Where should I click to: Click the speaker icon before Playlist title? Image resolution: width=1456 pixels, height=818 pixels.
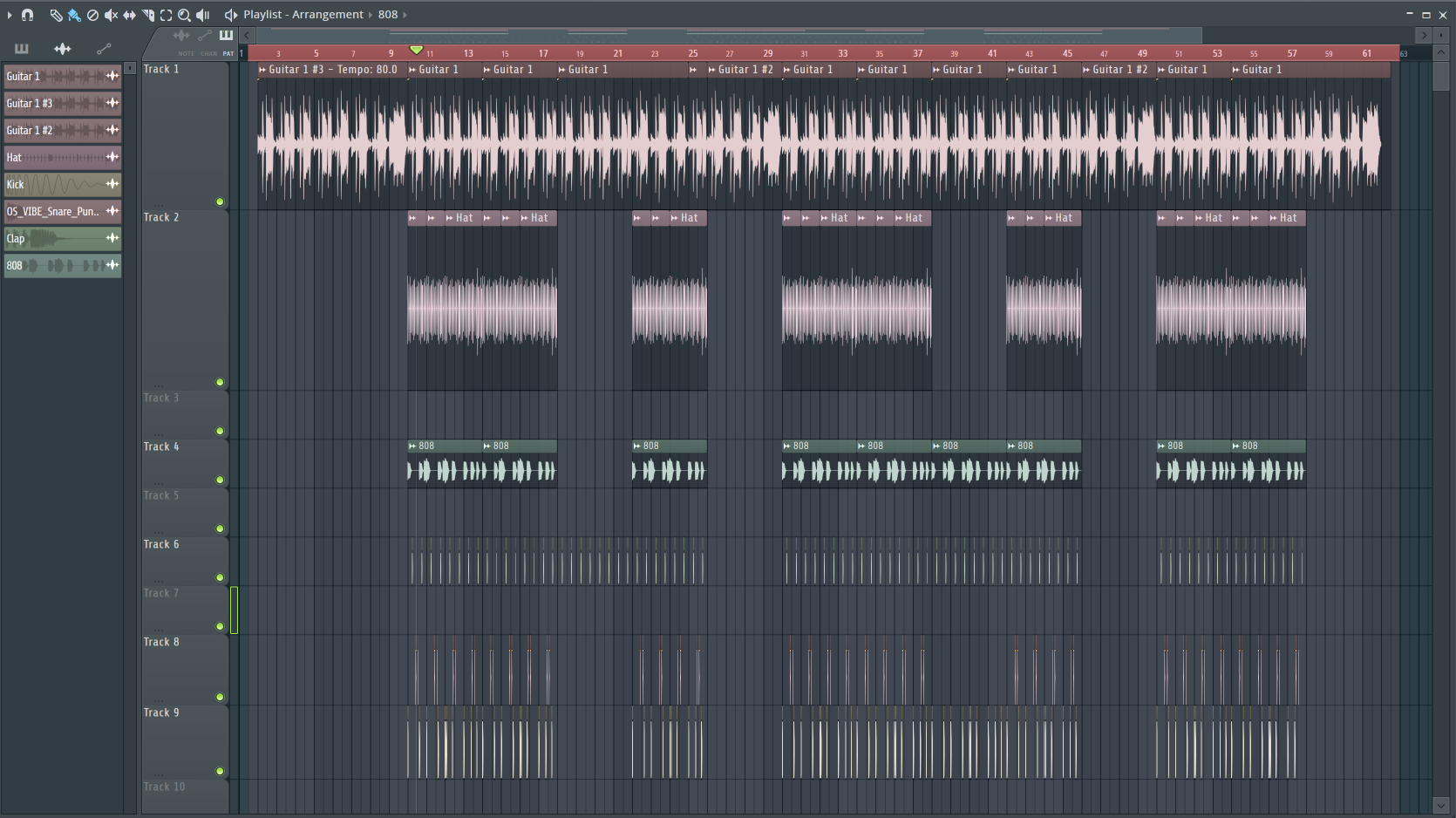[x=231, y=15]
